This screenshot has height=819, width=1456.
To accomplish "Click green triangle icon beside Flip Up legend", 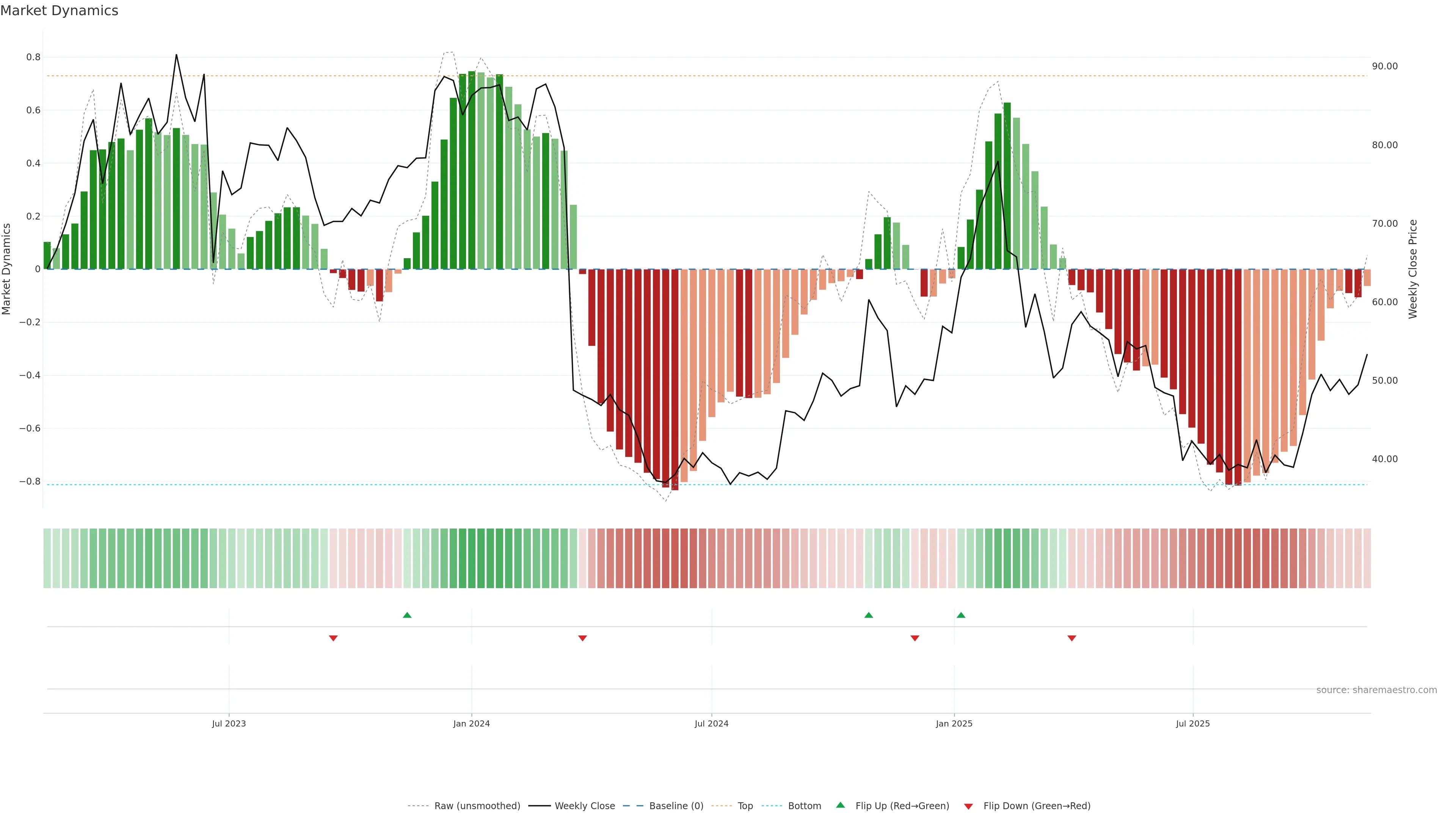I will click(841, 805).
